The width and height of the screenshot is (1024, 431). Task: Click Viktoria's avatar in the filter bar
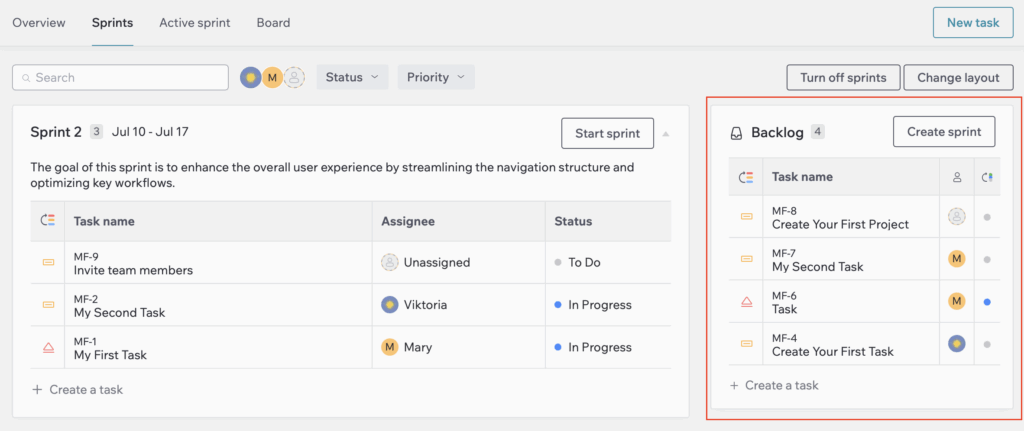pyautogui.click(x=251, y=77)
